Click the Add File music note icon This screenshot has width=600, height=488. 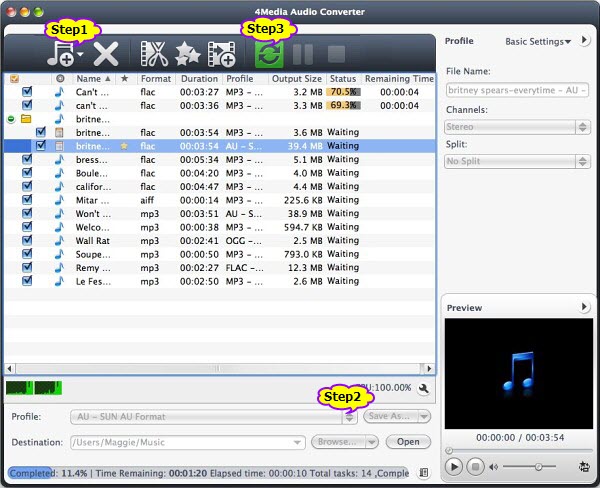pyautogui.click(x=61, y=54)
